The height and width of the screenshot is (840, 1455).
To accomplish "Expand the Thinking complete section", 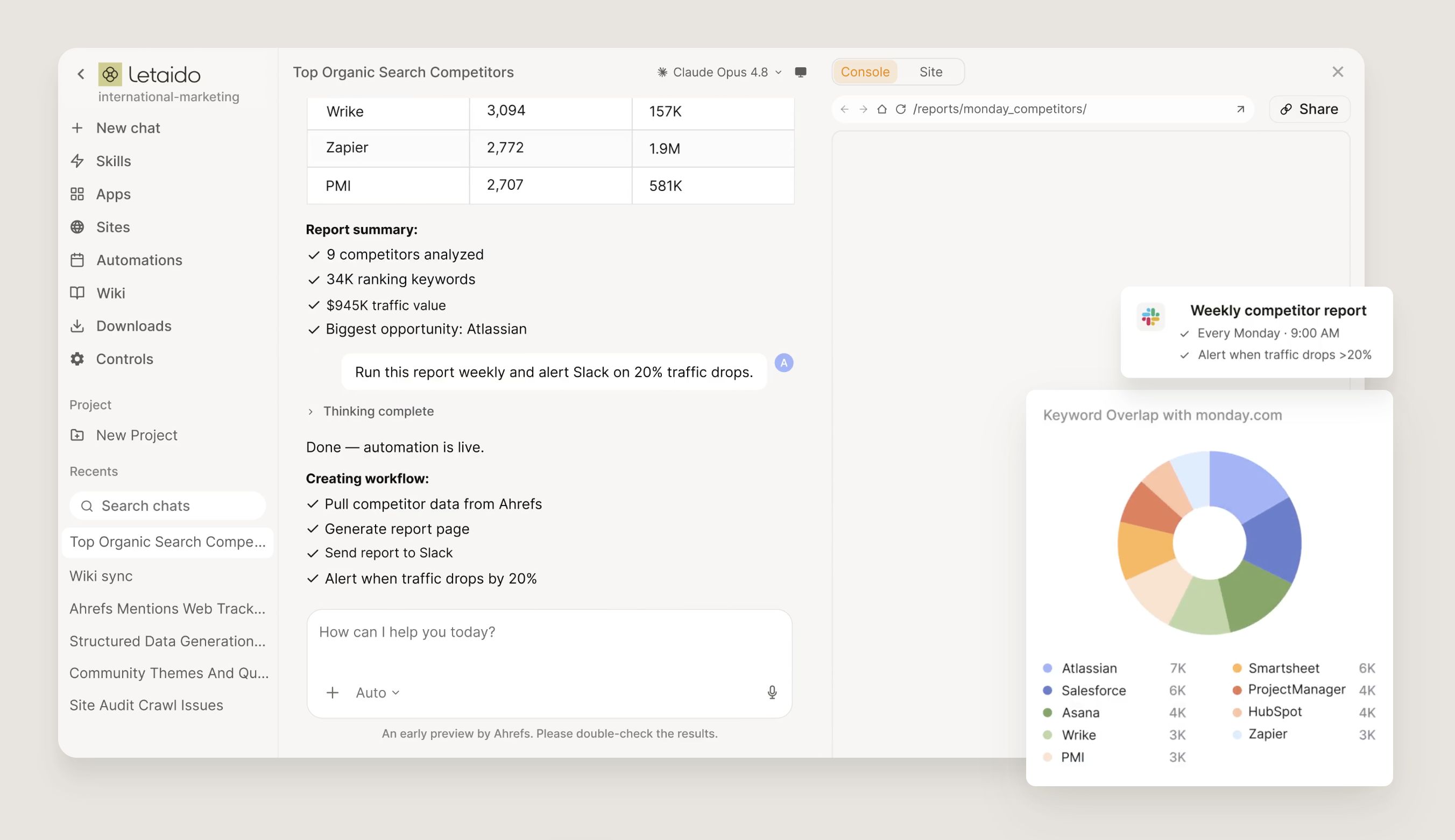I will click(371, 411).
